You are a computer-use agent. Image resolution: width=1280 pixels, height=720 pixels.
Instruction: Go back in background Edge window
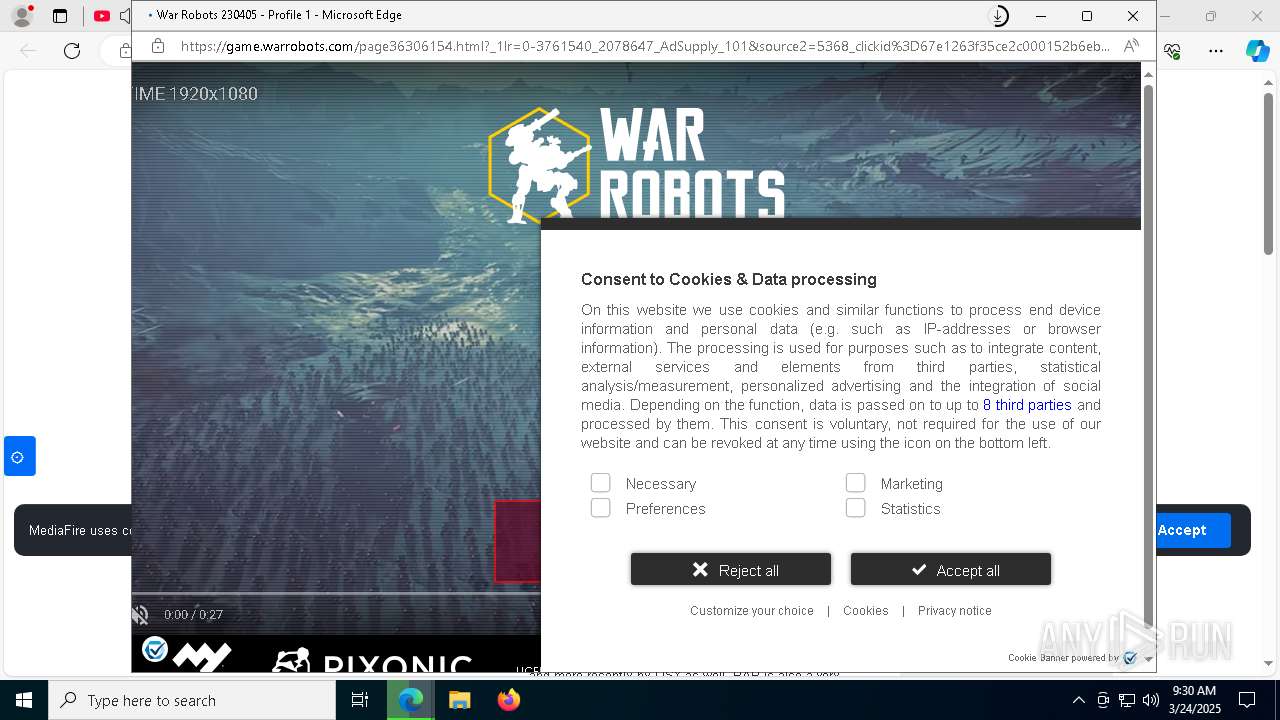click(x=28, y=51)
